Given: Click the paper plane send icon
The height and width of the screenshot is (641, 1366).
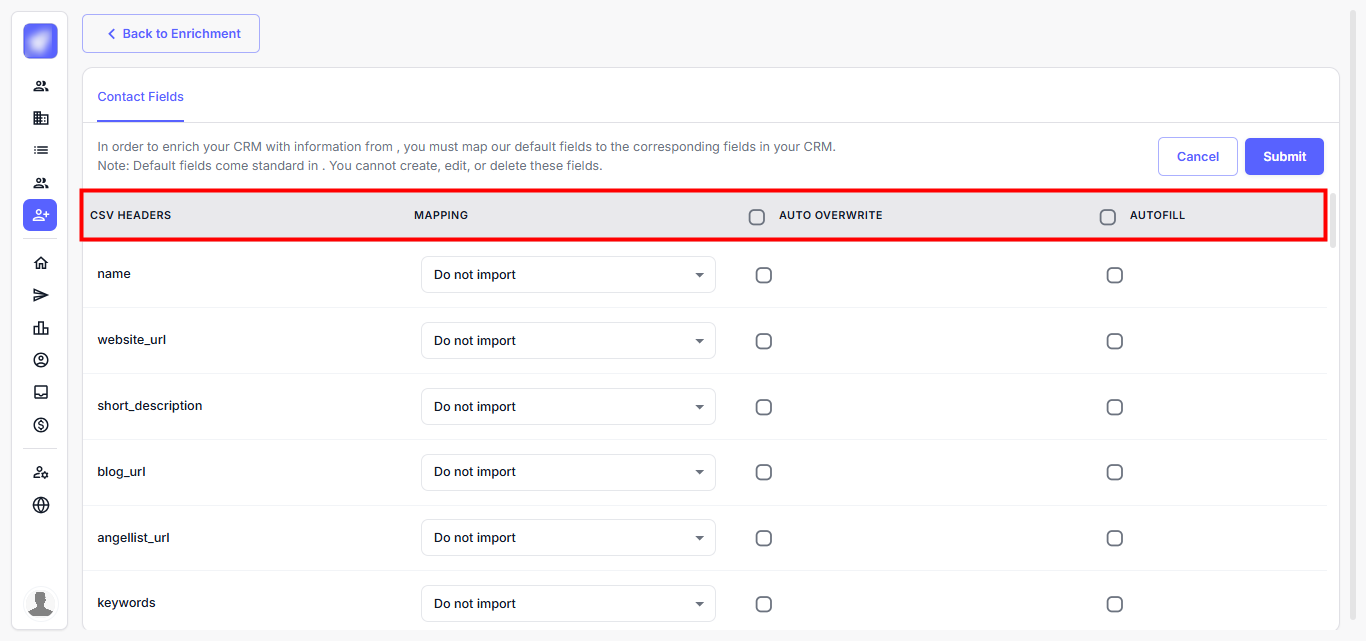Looking at the screenshot, I should tap(41, 295).
